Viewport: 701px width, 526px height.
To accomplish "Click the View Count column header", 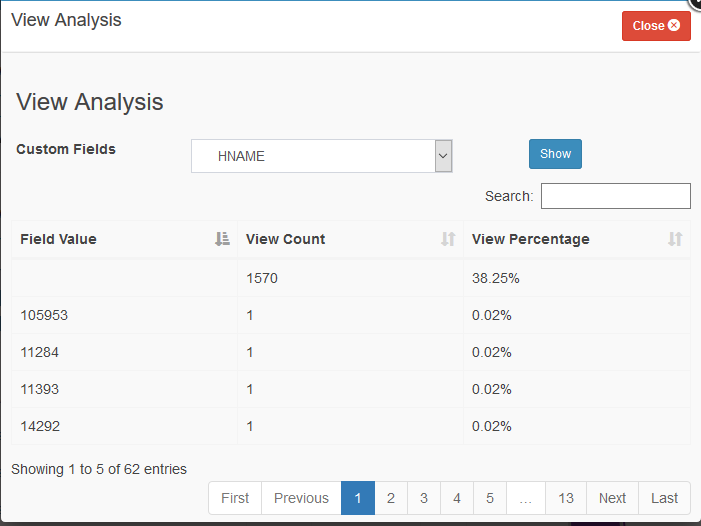I will [286, 239].
